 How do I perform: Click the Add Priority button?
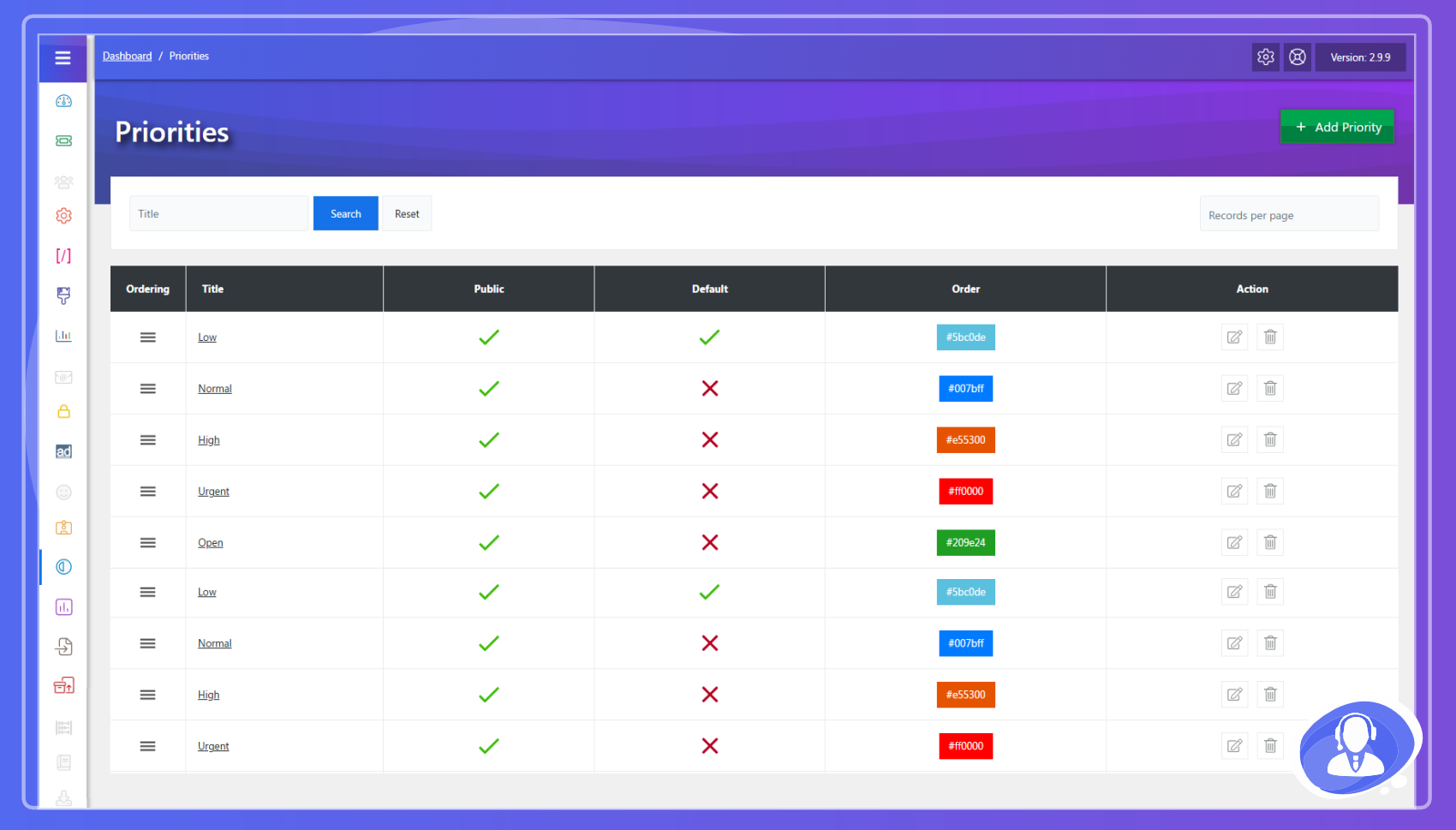click(1337, 127)
